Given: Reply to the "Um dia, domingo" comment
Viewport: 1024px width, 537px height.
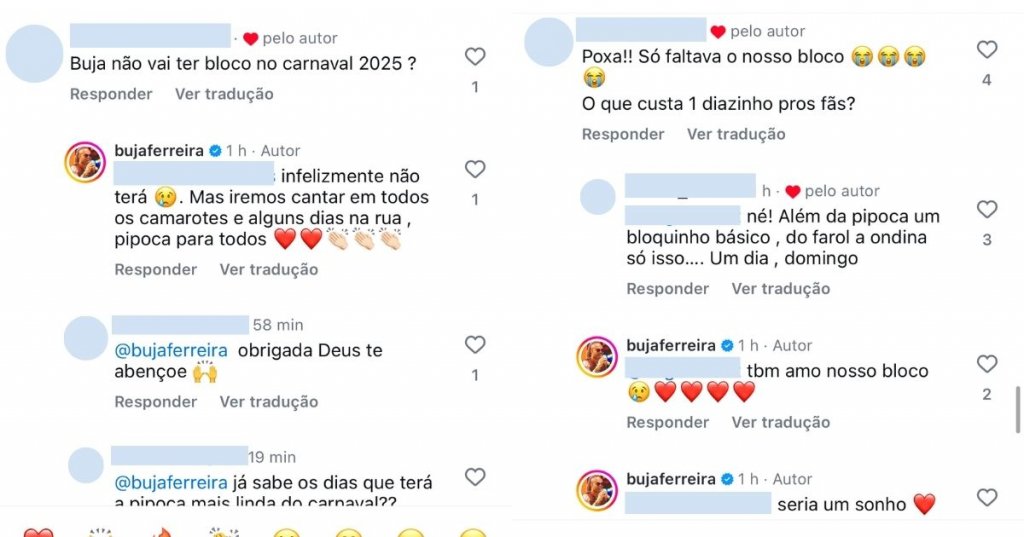Looking at the screenshot, I should tap(668, 288).
